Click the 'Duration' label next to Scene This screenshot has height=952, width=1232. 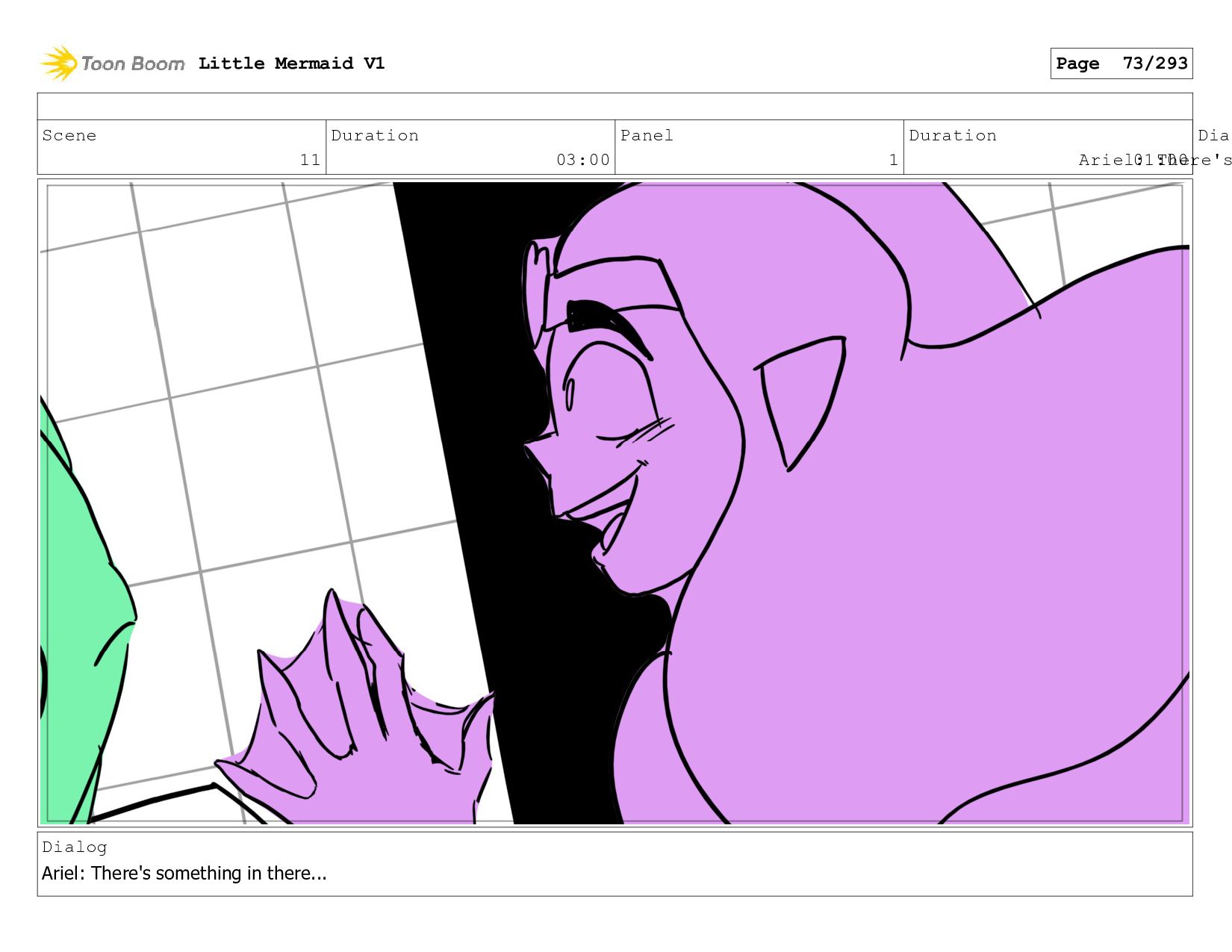[x=375, y=135]
